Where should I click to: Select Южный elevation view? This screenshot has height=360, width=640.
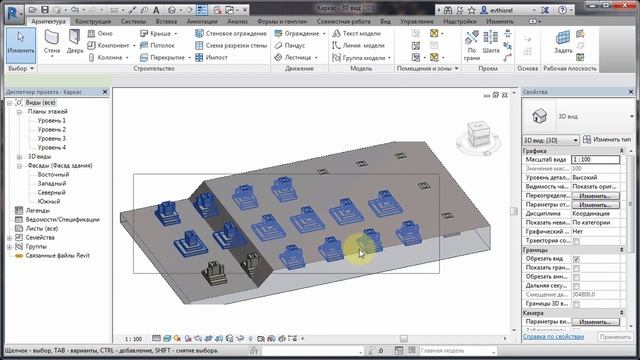(49, 202)
